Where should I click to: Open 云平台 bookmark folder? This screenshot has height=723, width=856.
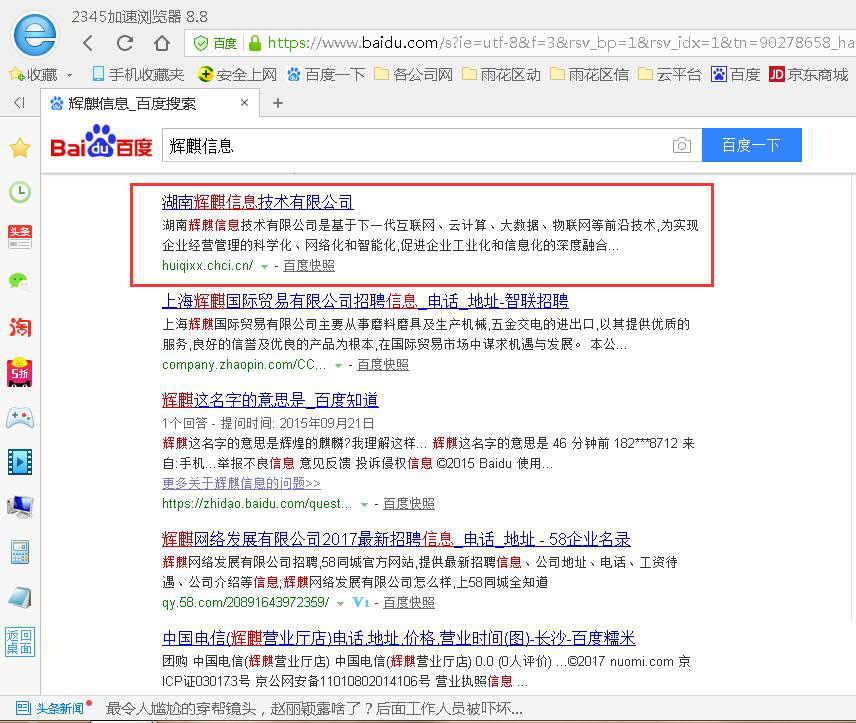click(669, 74)
